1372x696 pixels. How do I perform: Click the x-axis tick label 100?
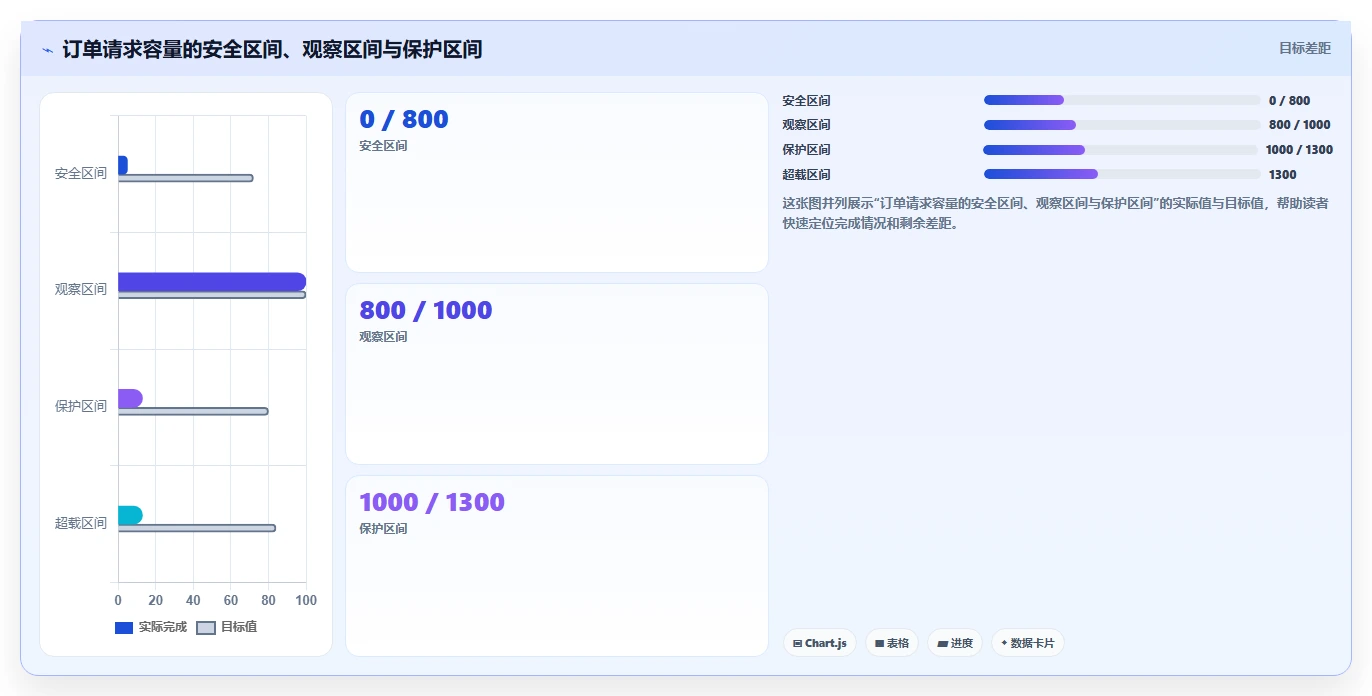(x=306, y=601)
